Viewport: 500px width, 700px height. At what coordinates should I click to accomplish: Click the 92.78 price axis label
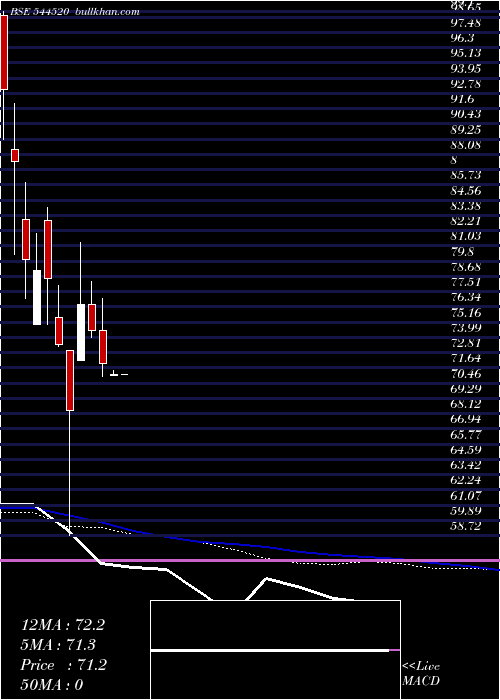tap(466, 83)
